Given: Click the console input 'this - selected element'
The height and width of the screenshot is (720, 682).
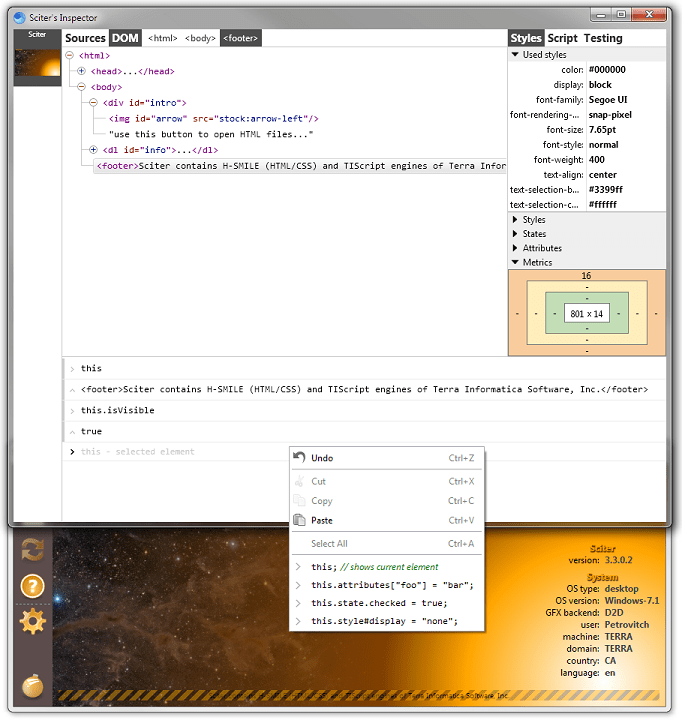Looking at the screenshot, I should tap(363, 452).
